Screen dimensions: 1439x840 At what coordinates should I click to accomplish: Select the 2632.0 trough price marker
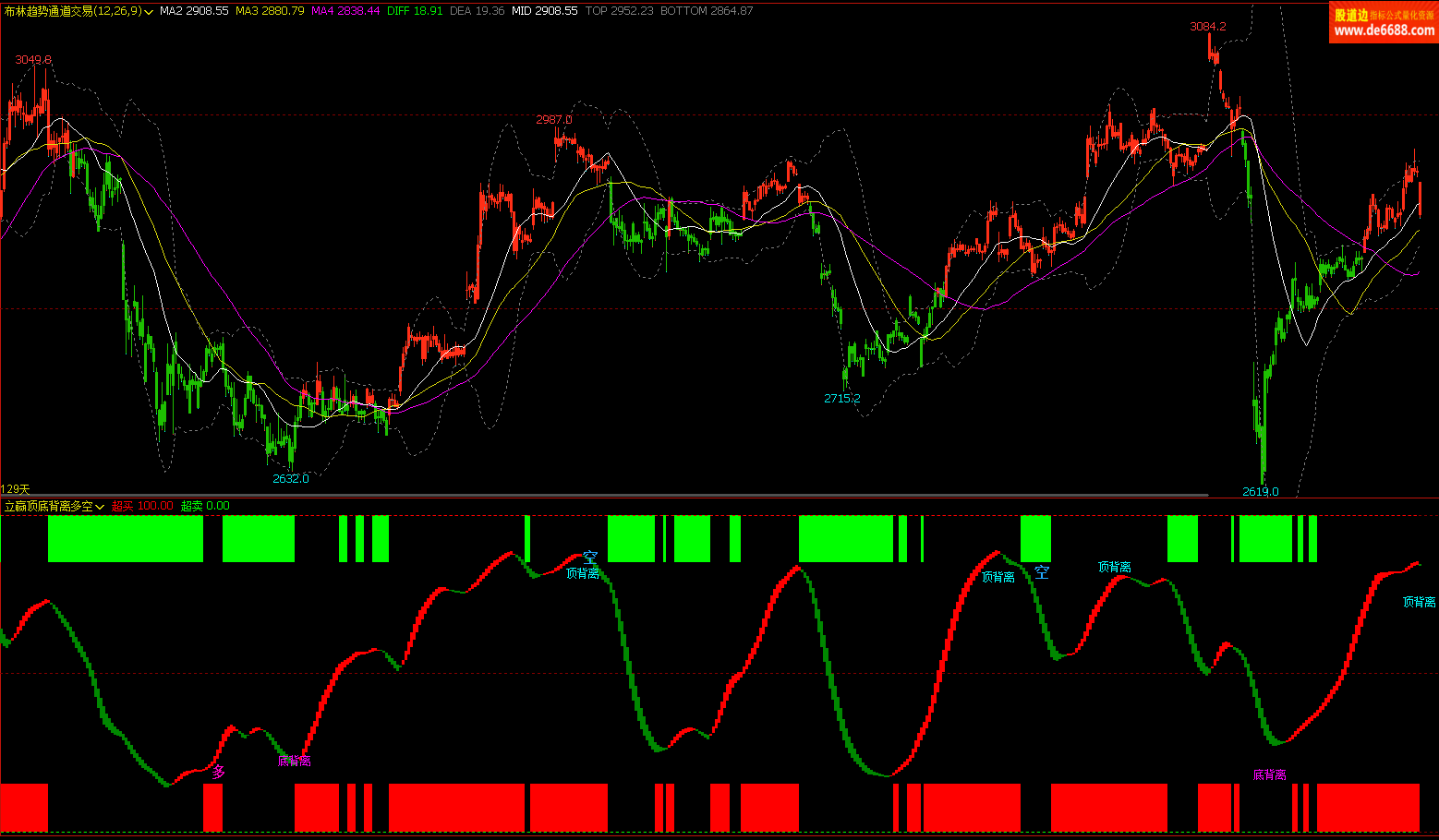click(290, 478)
